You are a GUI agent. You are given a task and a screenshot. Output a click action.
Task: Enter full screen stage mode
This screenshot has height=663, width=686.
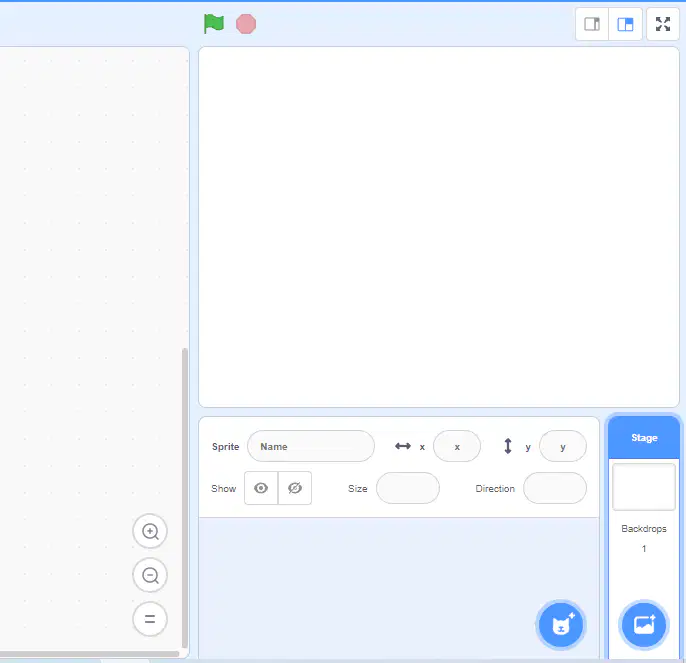click(663, 24)
